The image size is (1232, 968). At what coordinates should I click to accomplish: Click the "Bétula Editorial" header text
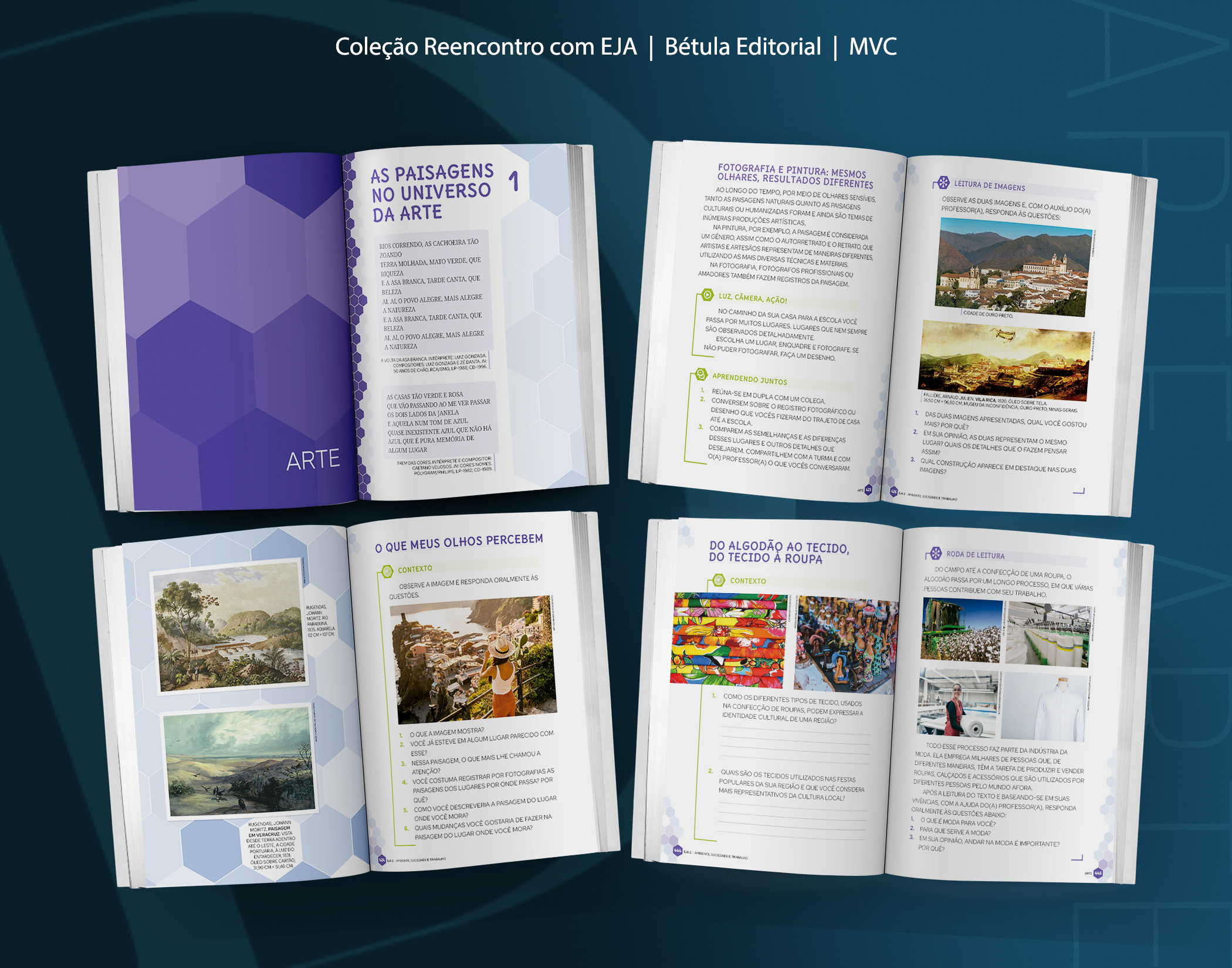743,47
